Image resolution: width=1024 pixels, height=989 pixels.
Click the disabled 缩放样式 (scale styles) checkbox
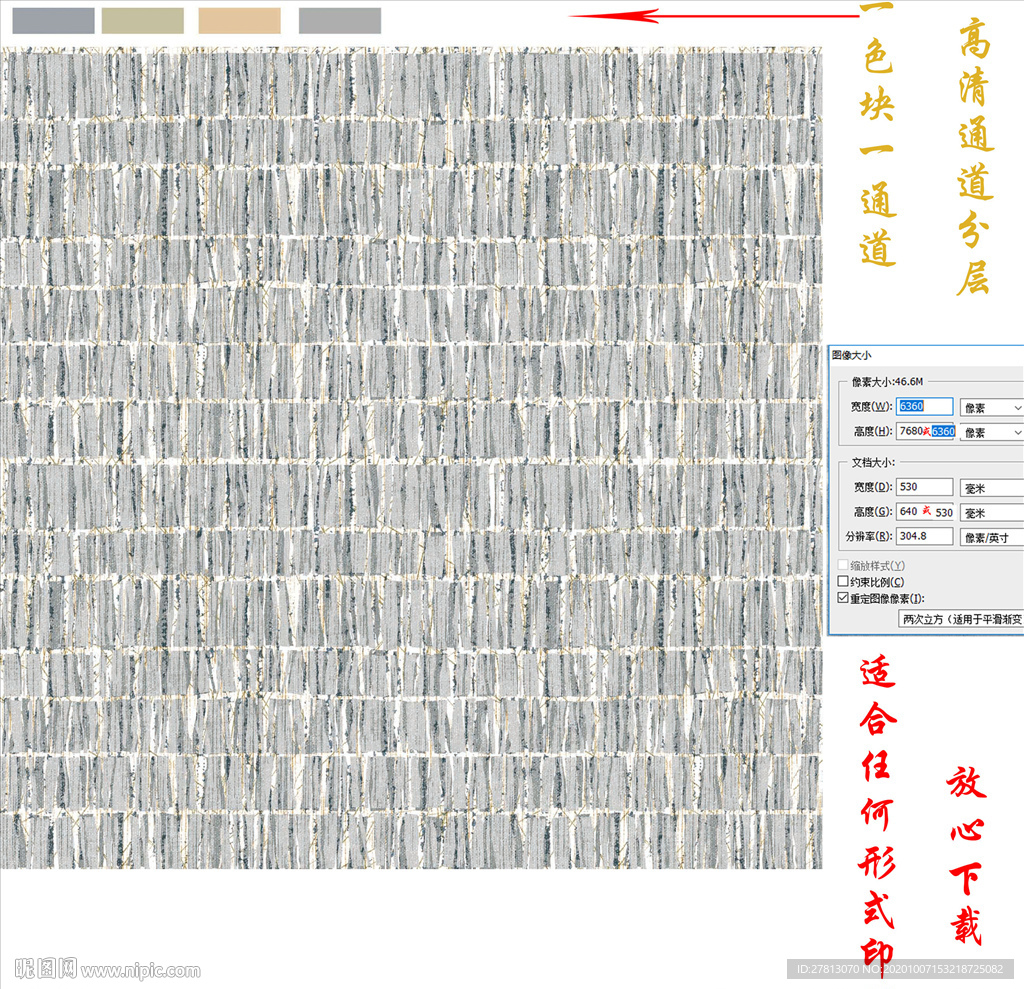point(842,566)
